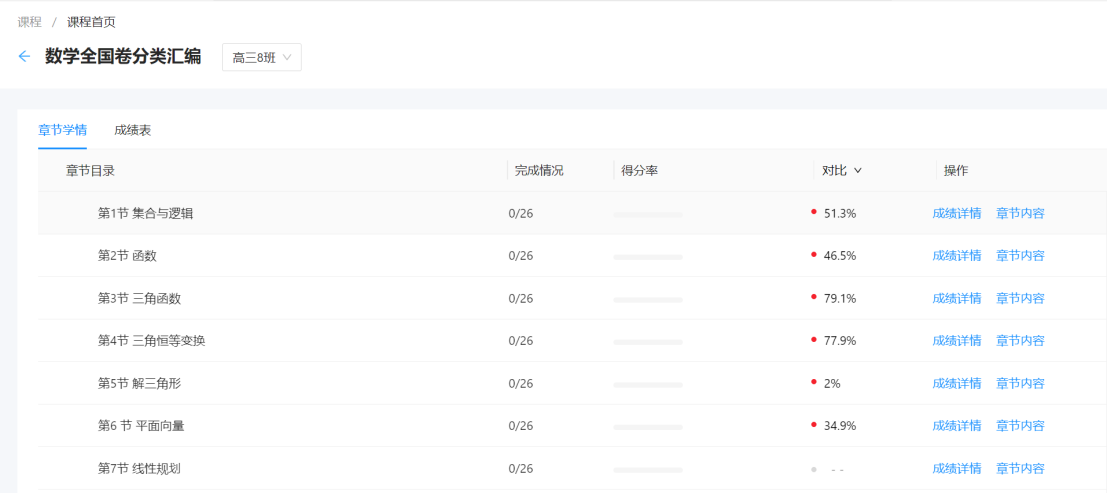Open 成绩详情 for 第2节 函数
The height and width of the screenshot is (493, 1107).
957,256
